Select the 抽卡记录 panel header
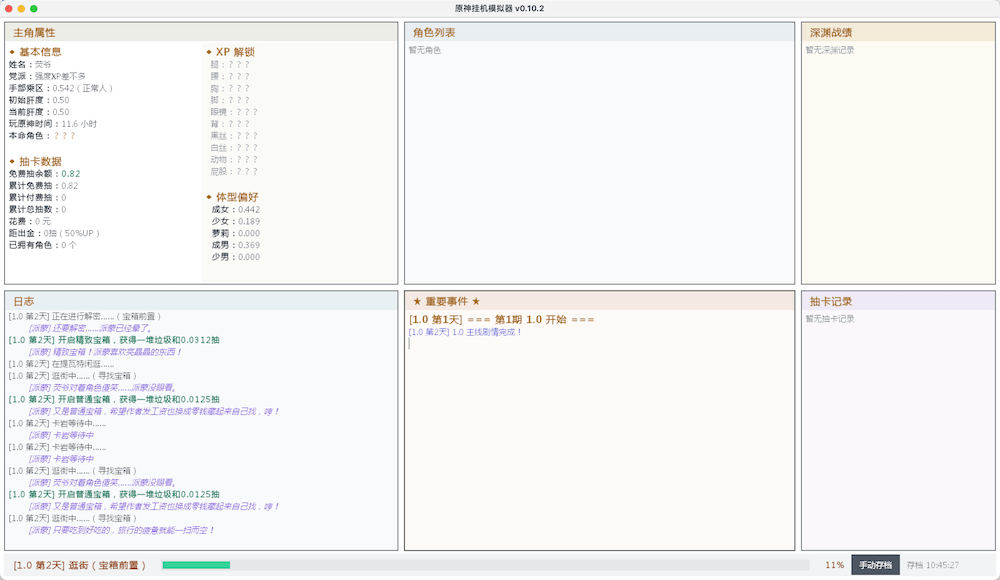Screen dimensions: 1000x580 898,301
